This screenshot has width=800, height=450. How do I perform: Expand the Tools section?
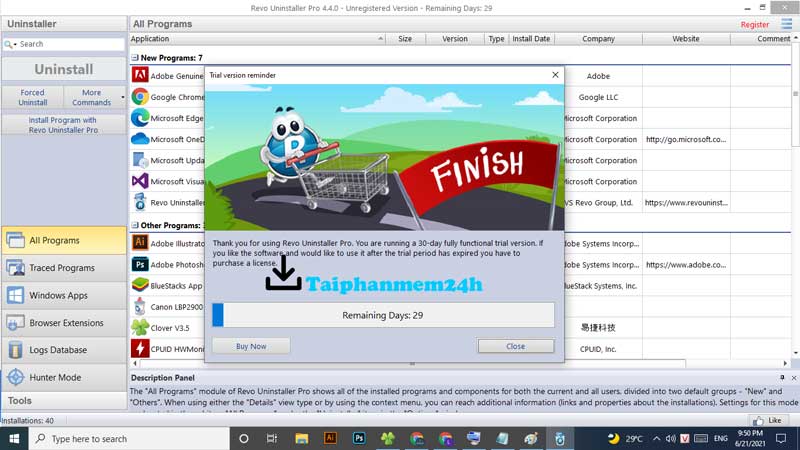64,401
